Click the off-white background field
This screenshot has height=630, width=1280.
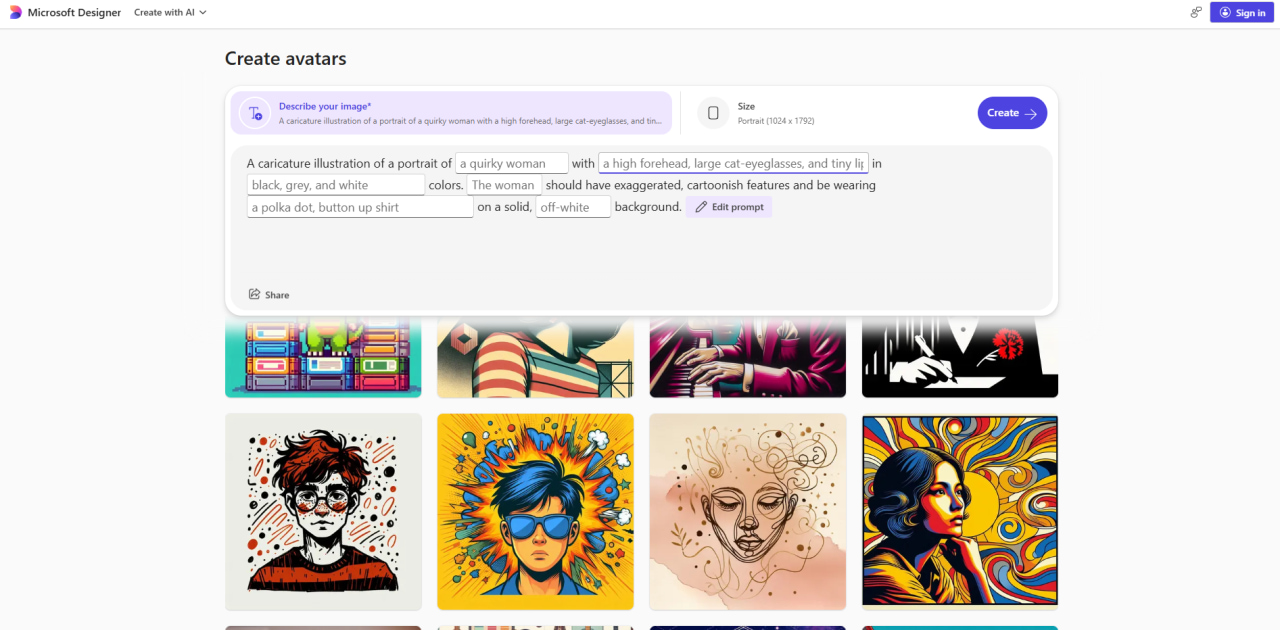(x=573, y=207)
